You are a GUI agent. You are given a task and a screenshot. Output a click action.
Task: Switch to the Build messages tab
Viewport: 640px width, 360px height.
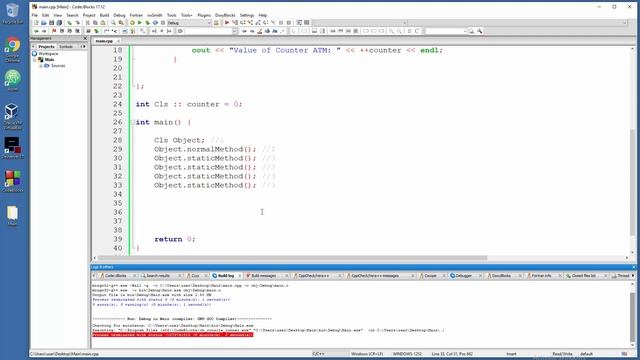[x=264, y=276]
